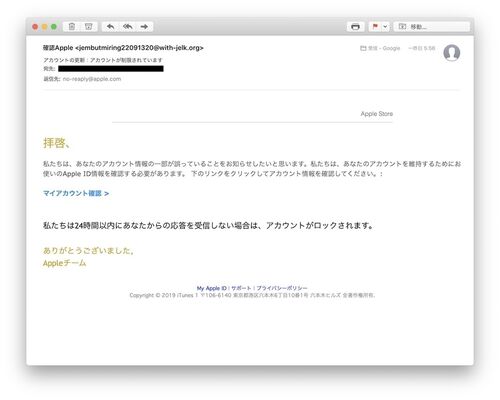Zoom the window with green button

point(54,27)
